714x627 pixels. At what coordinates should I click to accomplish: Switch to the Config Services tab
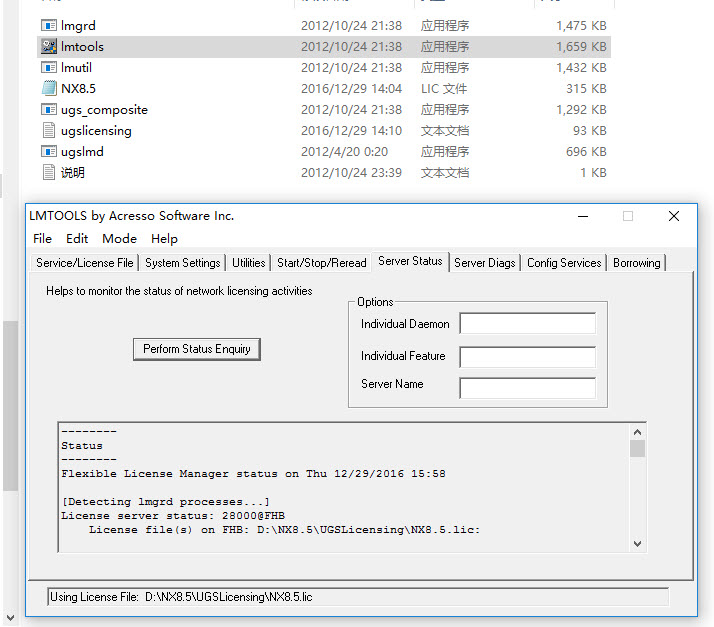[564, 263]
